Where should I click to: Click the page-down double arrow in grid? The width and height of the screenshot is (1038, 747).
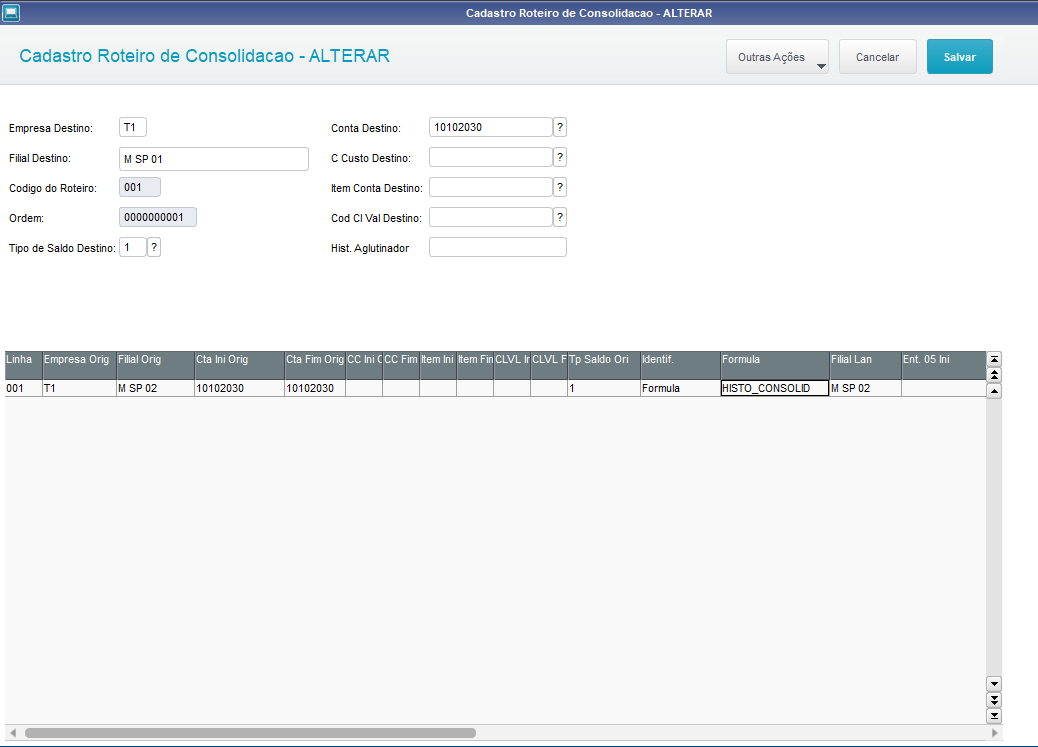[994, 699]
